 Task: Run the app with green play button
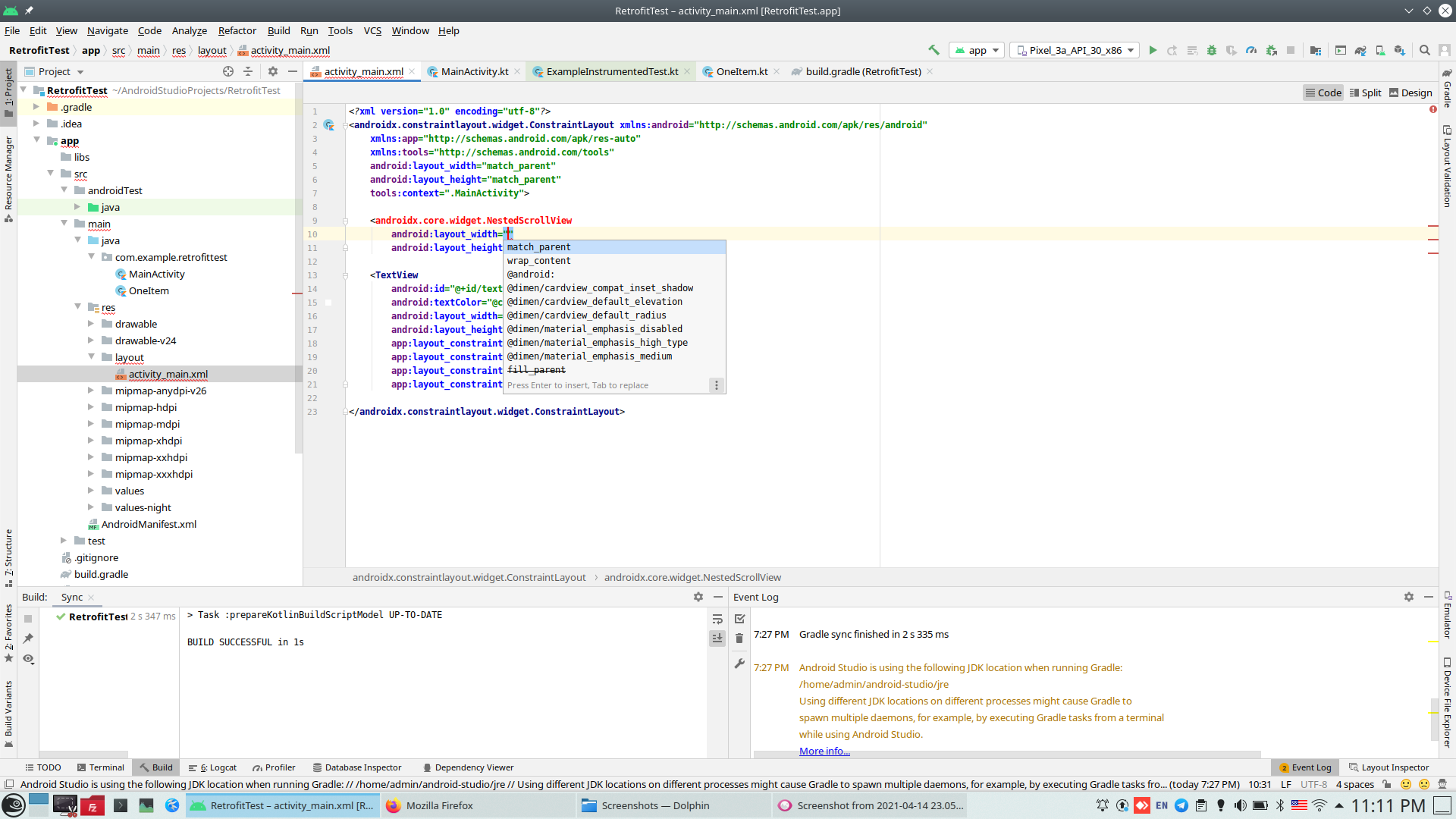(x=1153, y=50)
